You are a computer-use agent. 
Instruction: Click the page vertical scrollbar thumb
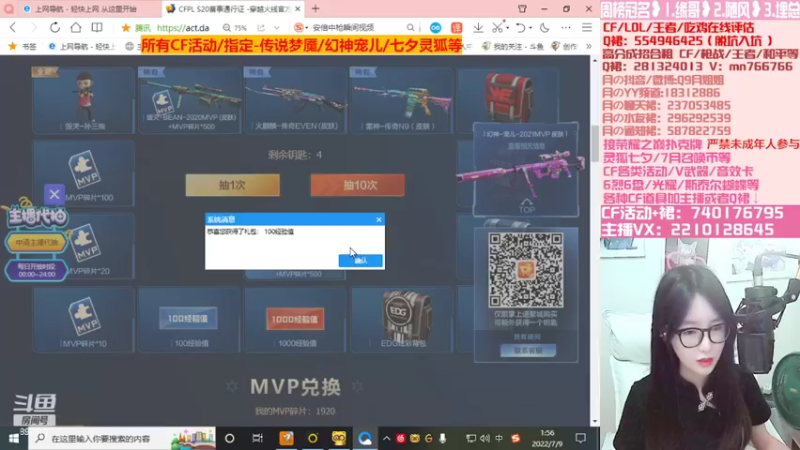[x=594, y=142]
